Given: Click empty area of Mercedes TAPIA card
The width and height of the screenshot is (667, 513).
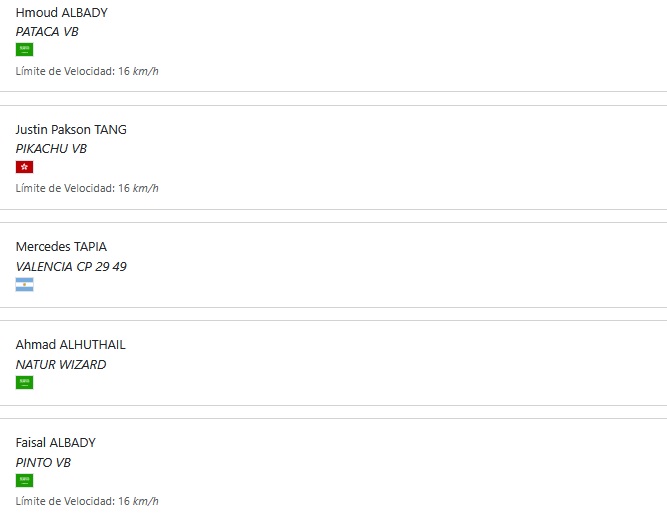Looking at the screenshot, I should (x=383, y=265).
